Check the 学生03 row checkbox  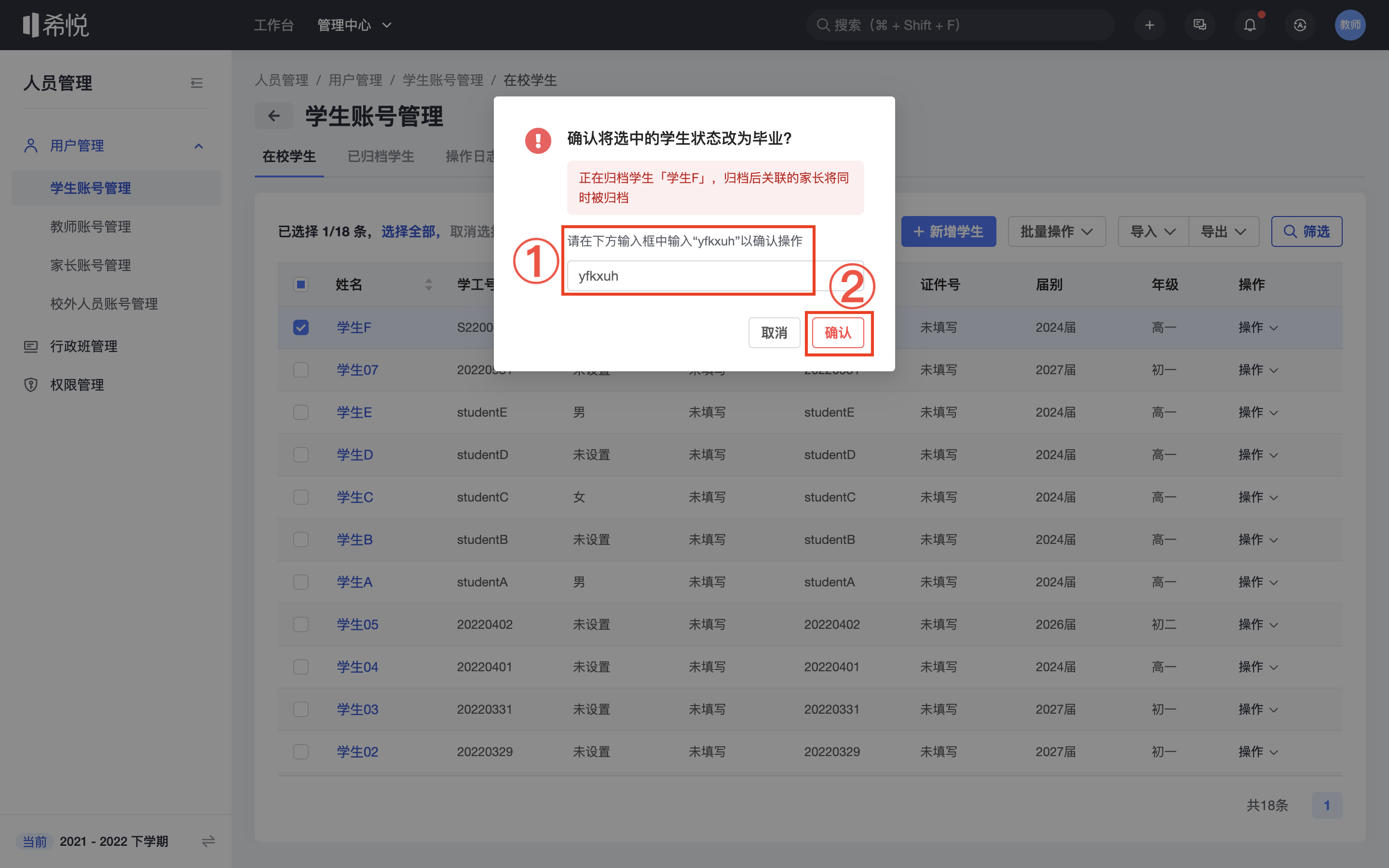click(301, 709)
